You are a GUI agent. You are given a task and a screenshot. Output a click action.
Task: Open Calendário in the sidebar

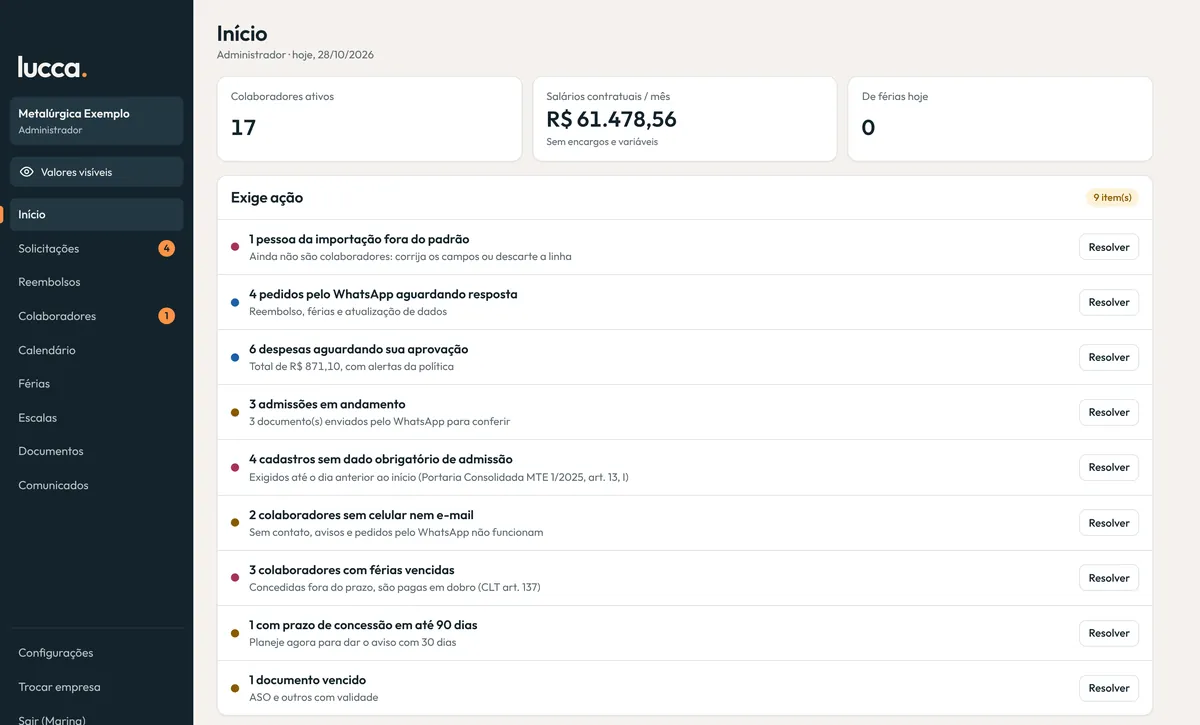[x=97, y=350]
